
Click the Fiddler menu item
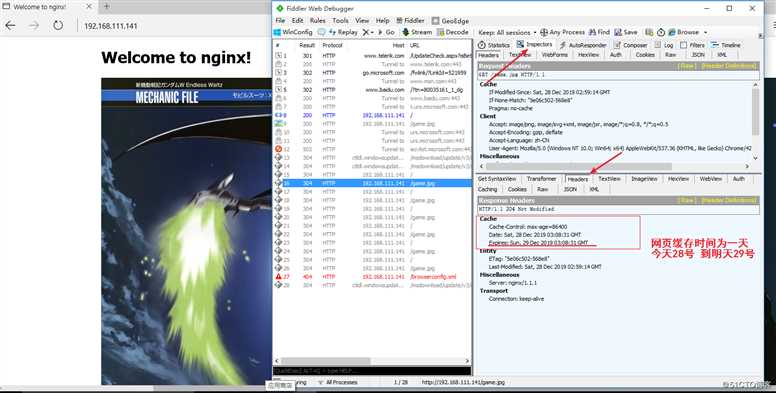point(410,21)
